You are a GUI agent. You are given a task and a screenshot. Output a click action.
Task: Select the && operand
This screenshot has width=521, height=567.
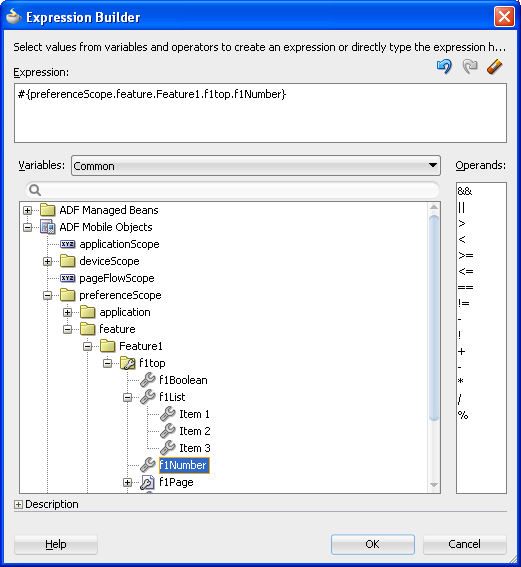pyautogui.click(x=465, y=191)
